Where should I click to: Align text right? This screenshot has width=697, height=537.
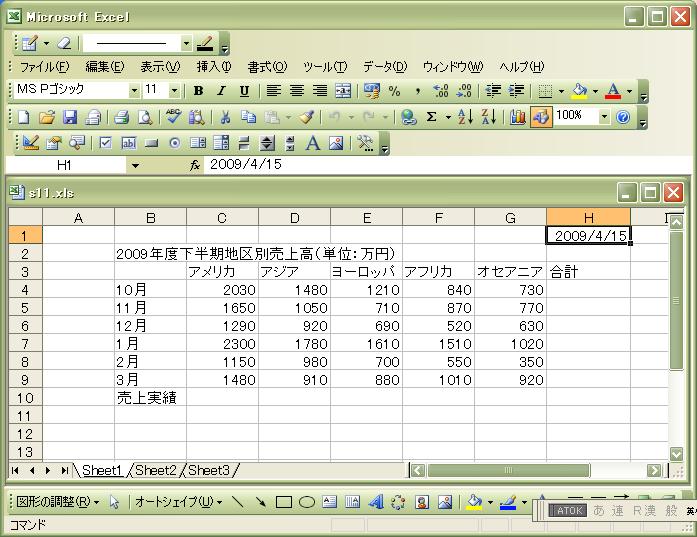tap(320, 91)
